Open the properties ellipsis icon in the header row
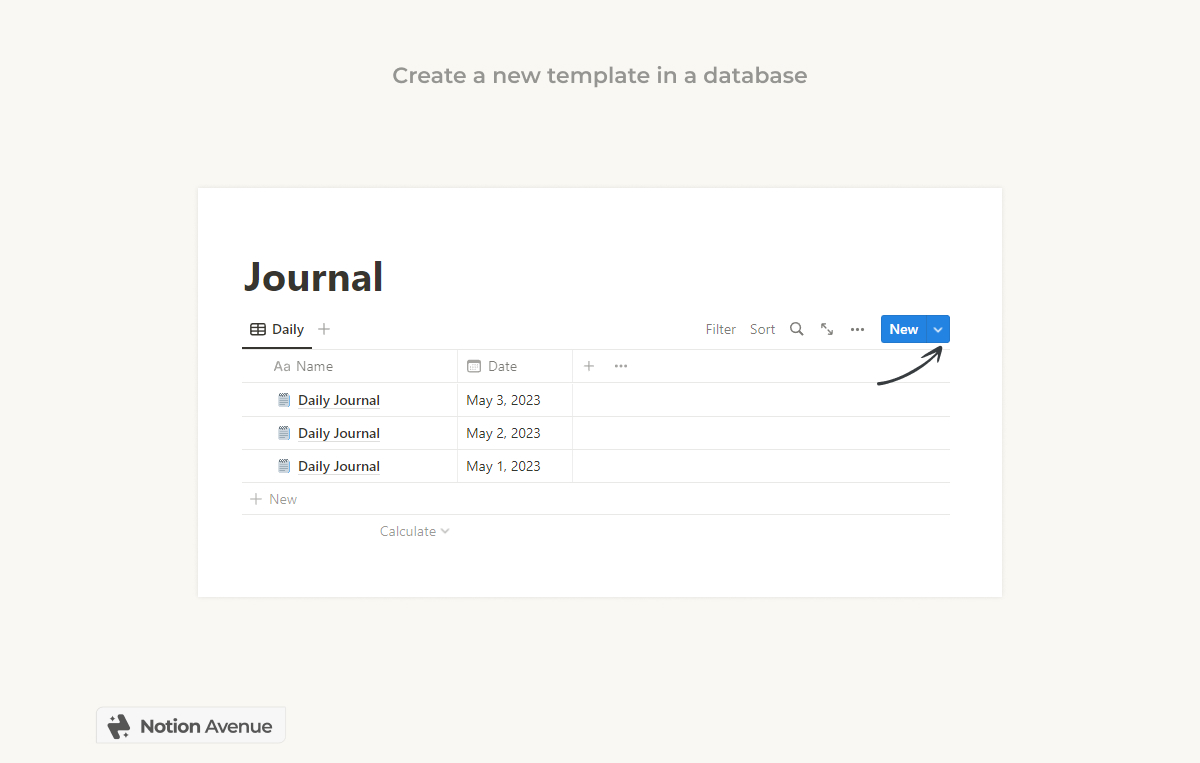1200x763 pixels. 620,366
